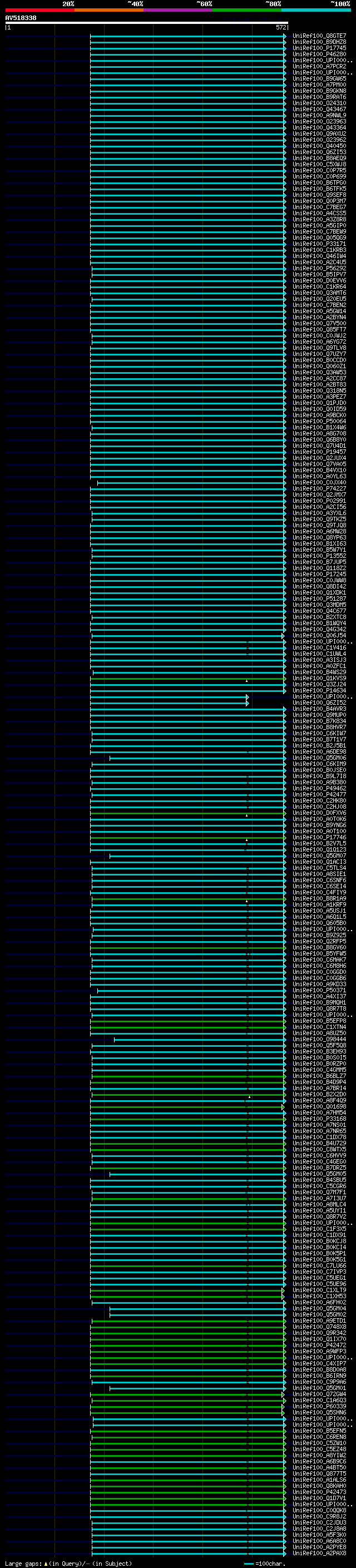Select hit label UniRef100_C0P699

pyautogui.click(x=319, y=176)
